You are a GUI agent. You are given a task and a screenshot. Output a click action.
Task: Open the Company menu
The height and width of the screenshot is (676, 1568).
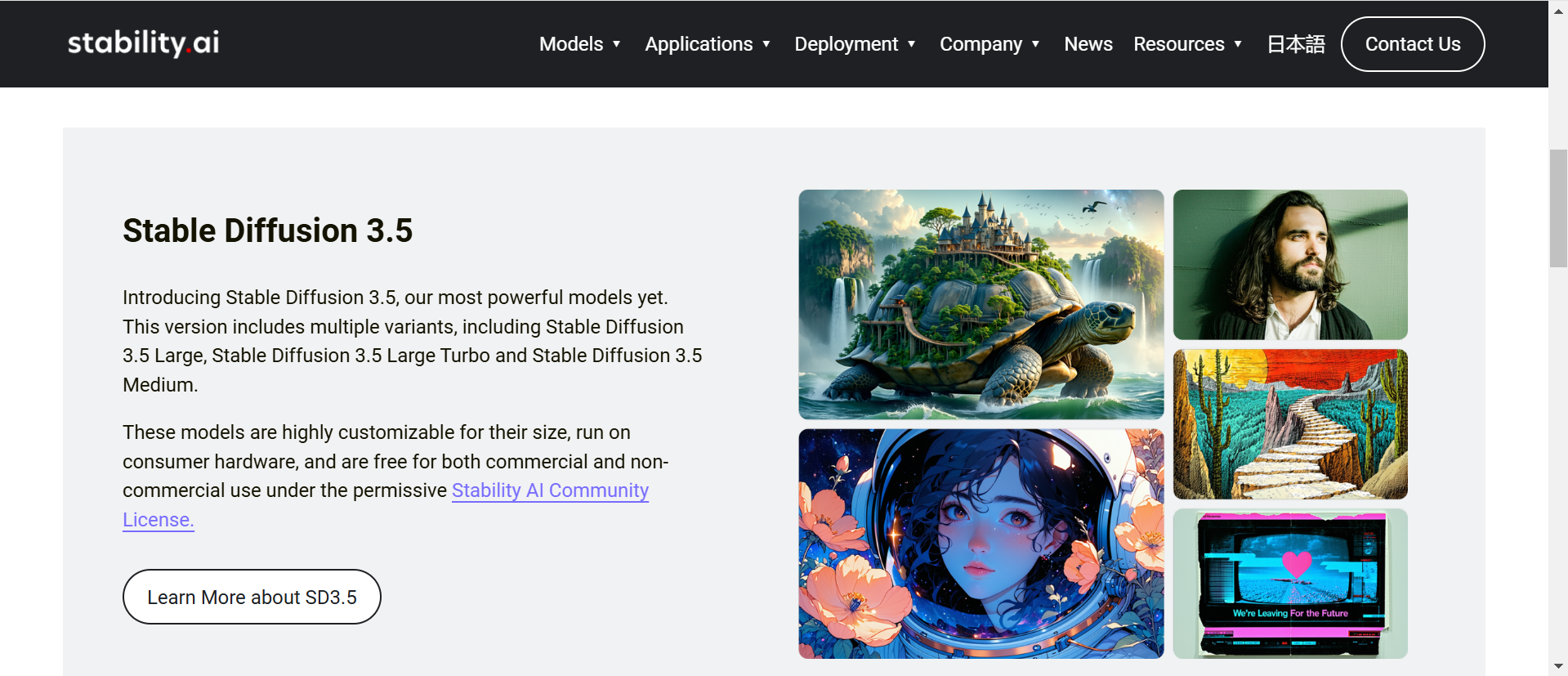pyautogui.click(x=981, y=44)
